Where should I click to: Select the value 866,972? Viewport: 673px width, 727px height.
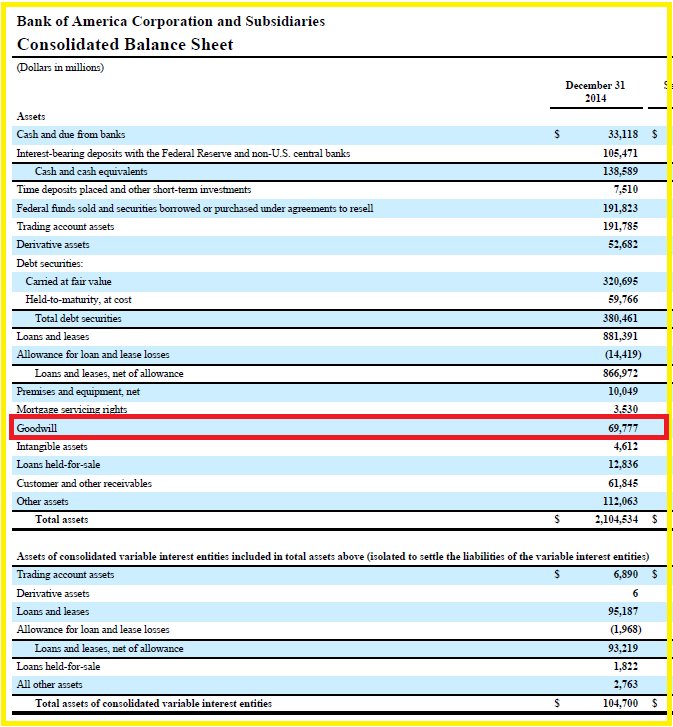pos(620,373)
